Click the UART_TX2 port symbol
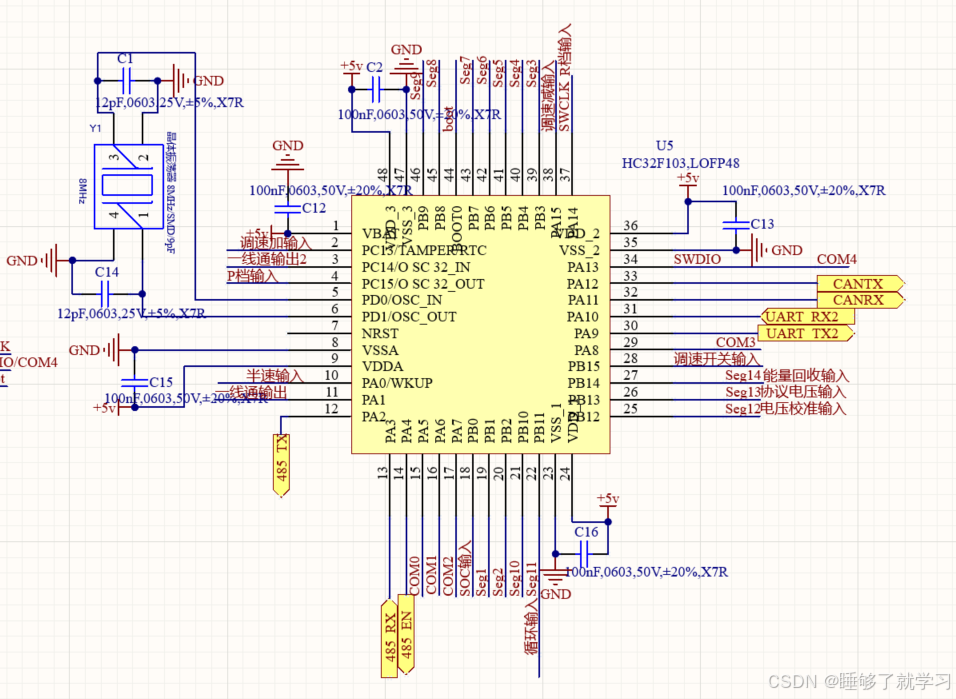This screenshot has width=956, height=699. (x=805, y=334)
